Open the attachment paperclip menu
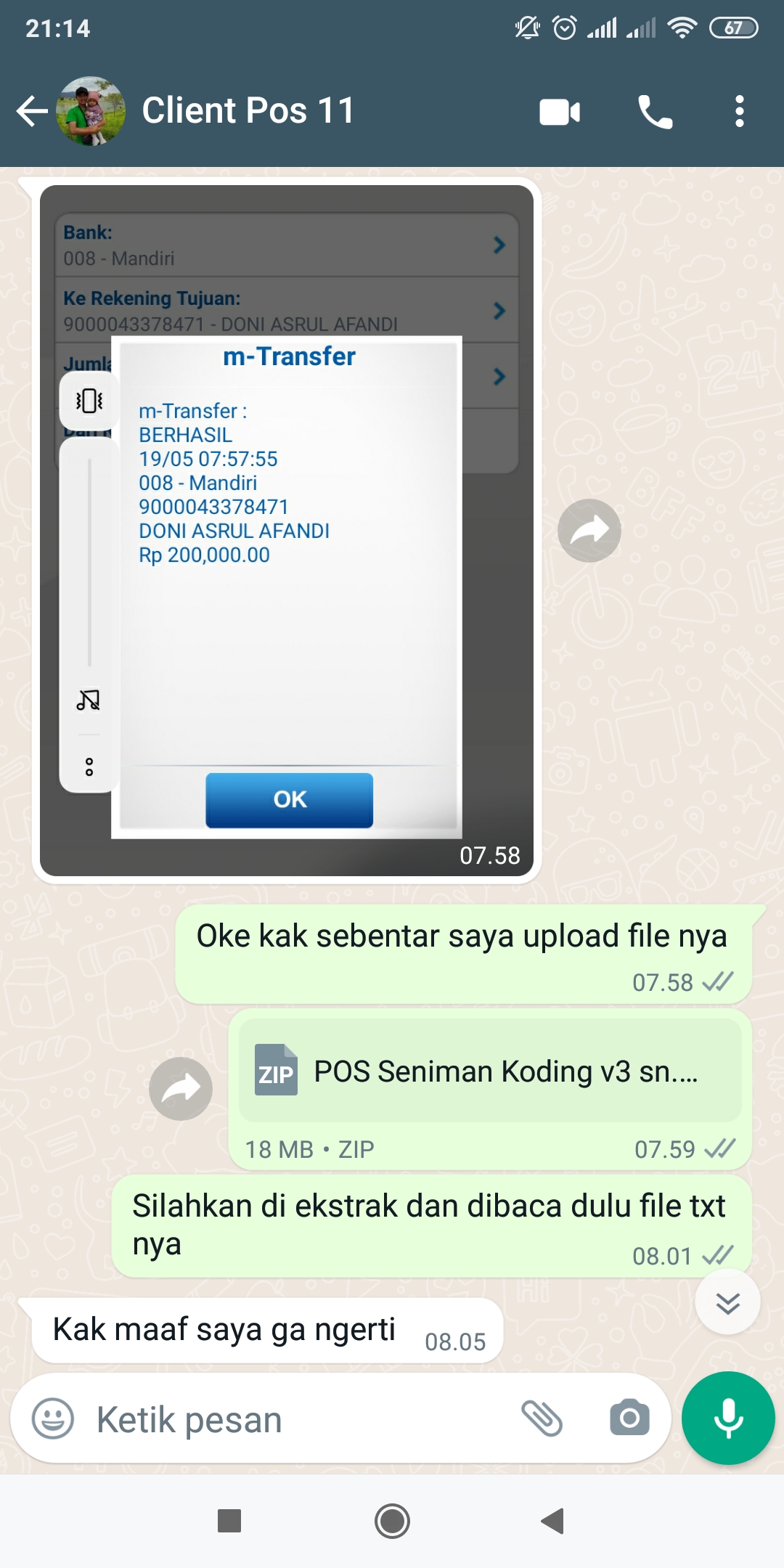The height and width of the screenshot is (1568, 784). click(542, 1418)
